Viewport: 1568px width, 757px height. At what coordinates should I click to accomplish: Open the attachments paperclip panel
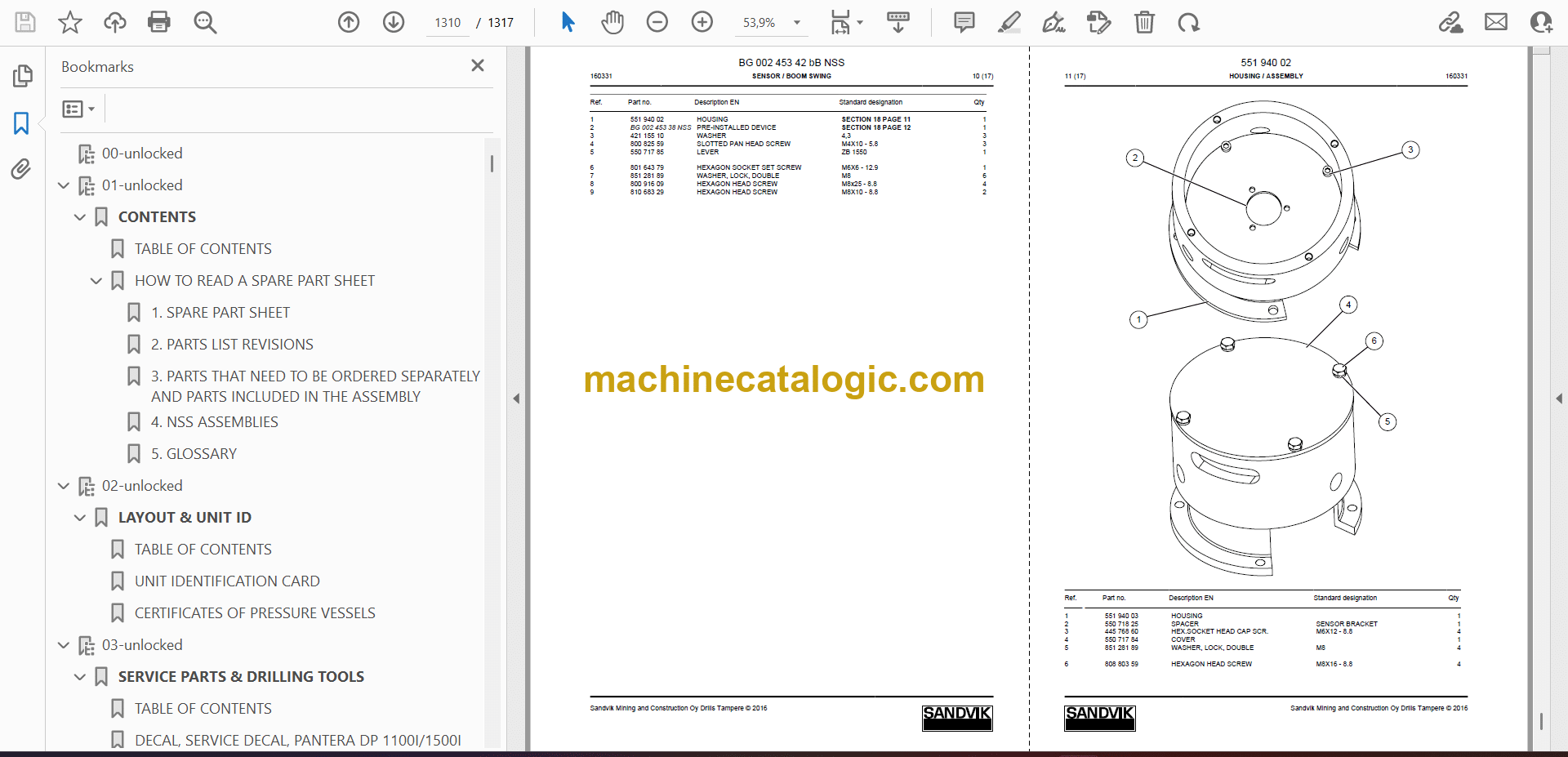21,169
